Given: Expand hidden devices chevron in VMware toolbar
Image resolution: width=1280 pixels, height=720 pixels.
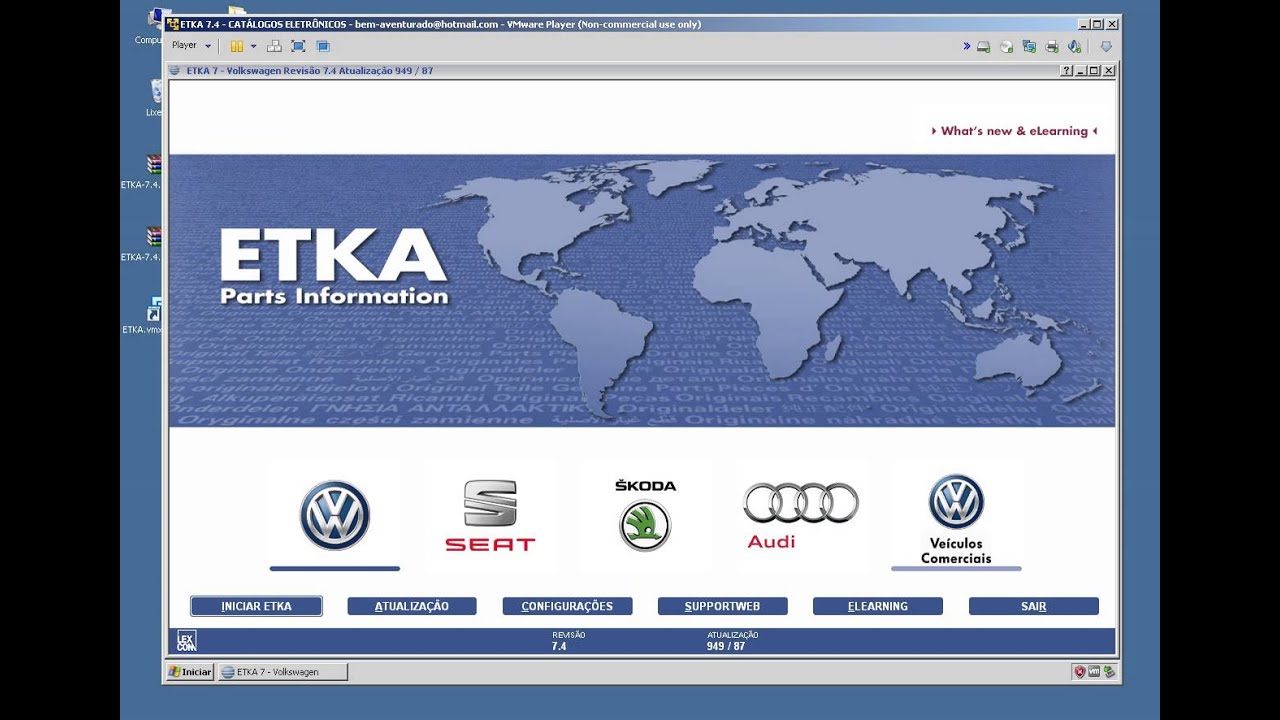Looking at the screenshot, I should (967, 46).
